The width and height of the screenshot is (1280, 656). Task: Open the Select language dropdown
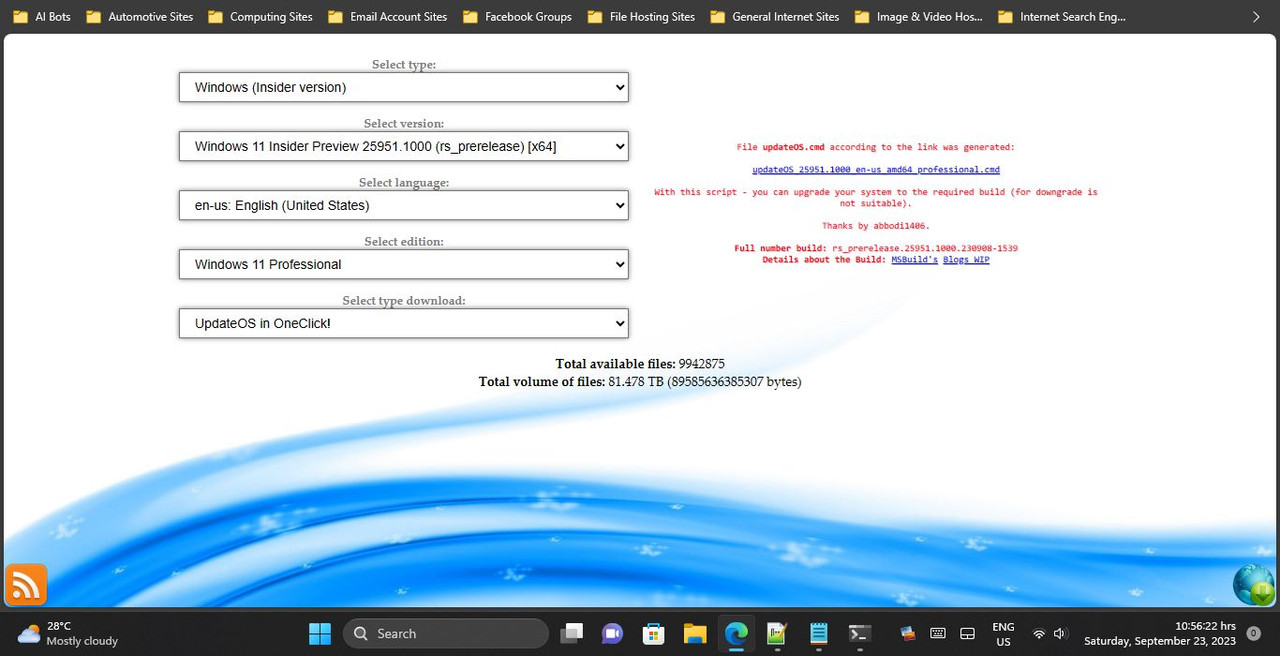[x=404, y=205]
